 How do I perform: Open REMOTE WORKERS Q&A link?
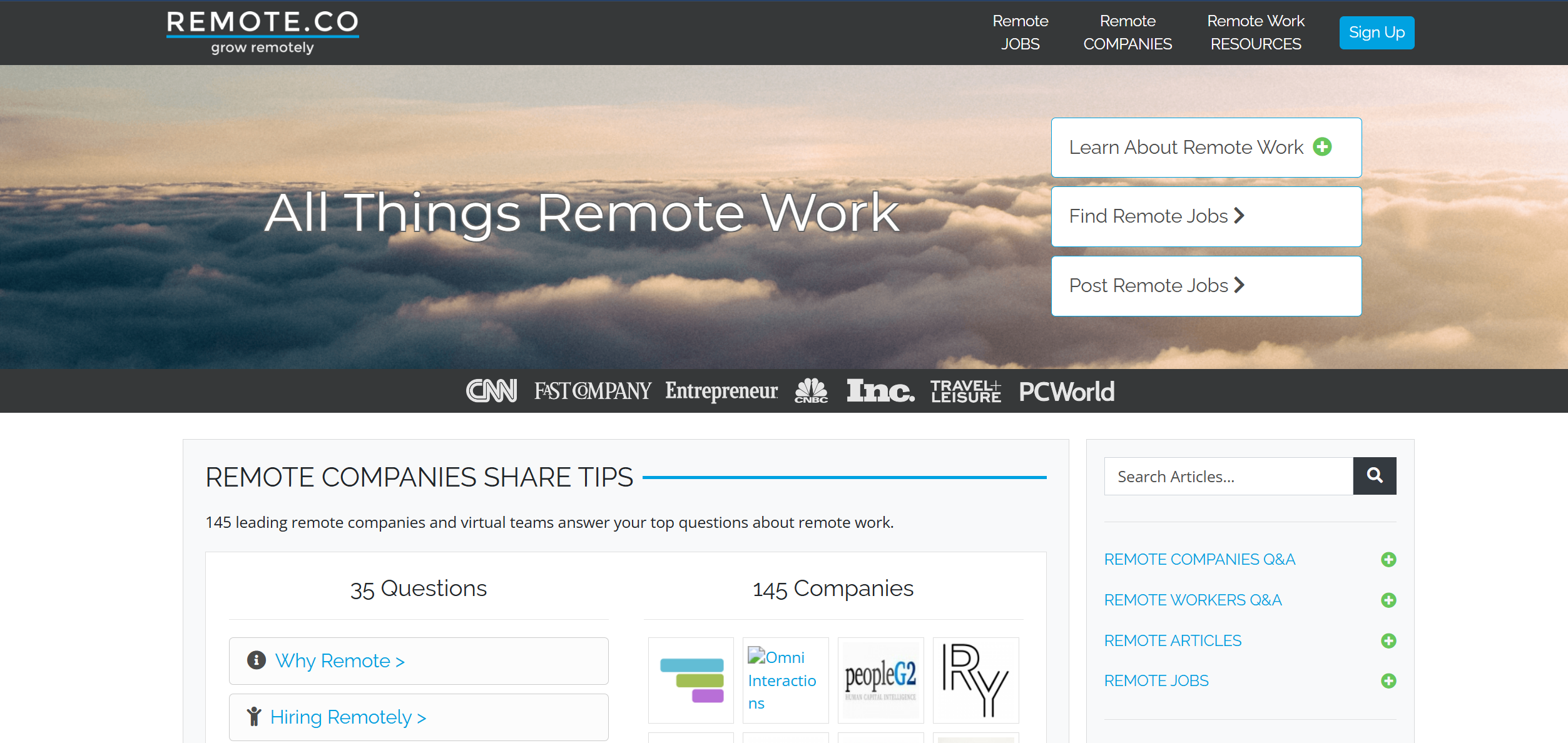pyautogui.click(x=1193, y=600)
